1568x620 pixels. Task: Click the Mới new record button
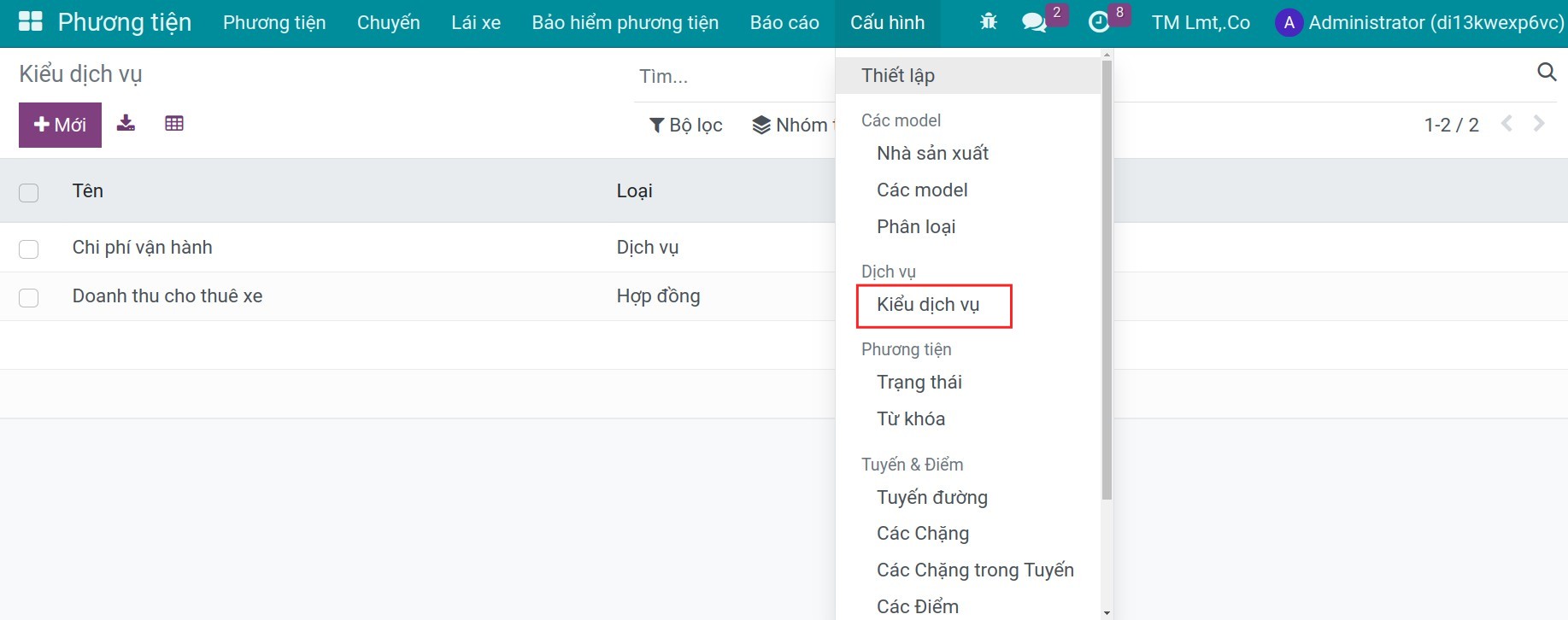click(60, 125)
